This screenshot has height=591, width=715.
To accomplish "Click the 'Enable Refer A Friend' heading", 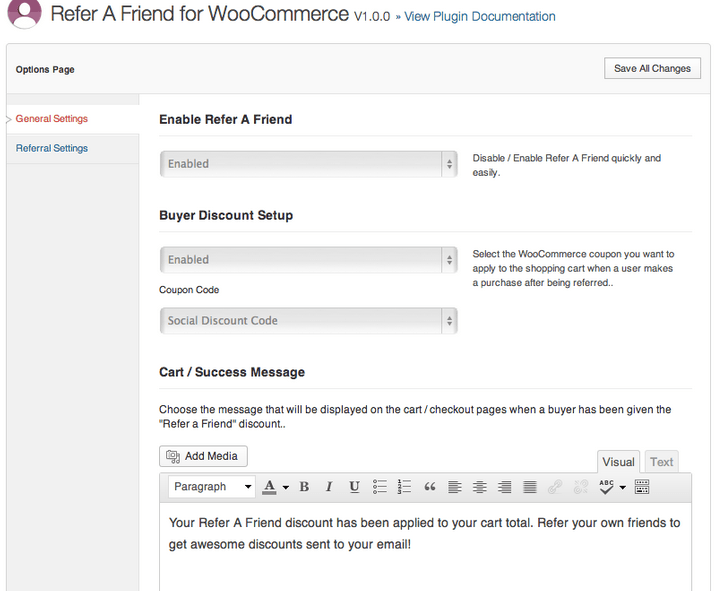I will (x=226, y=119).
